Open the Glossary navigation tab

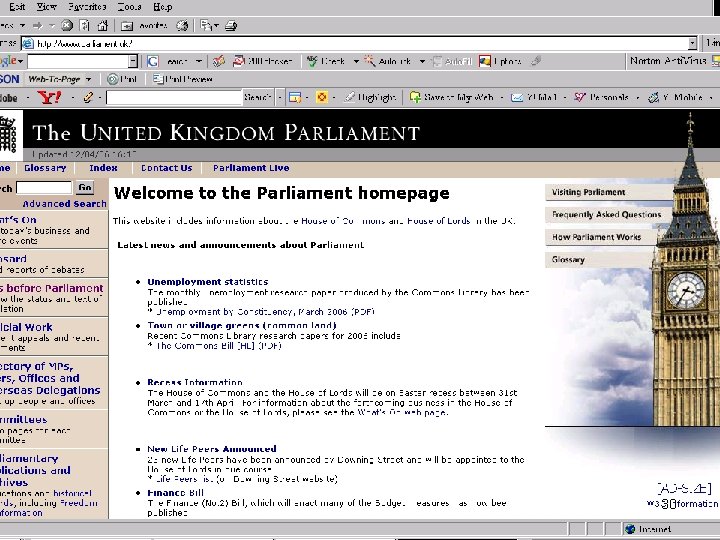45,168
